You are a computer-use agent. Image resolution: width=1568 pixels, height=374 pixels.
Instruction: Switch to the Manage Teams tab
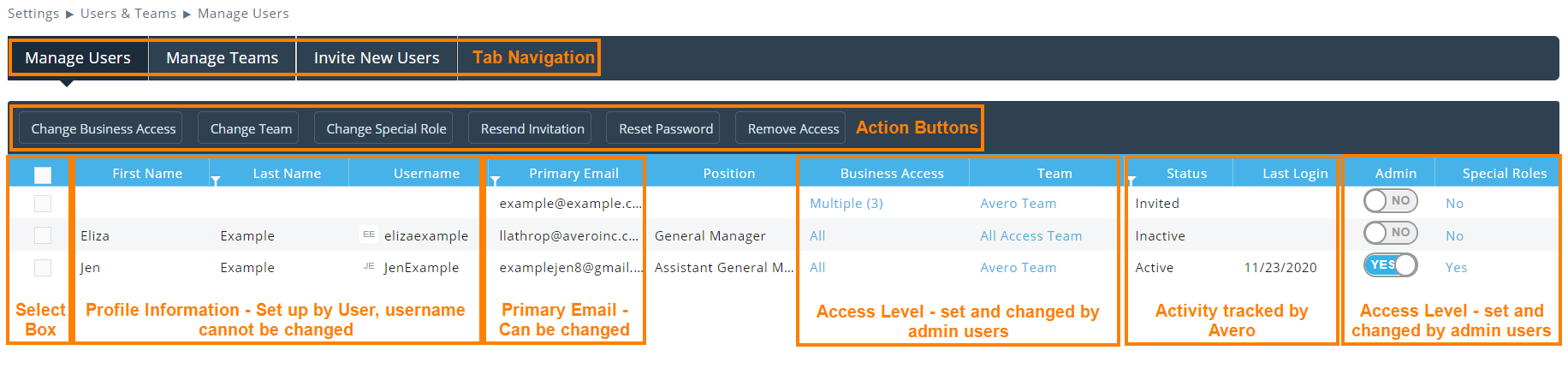[x=222, y=58]
